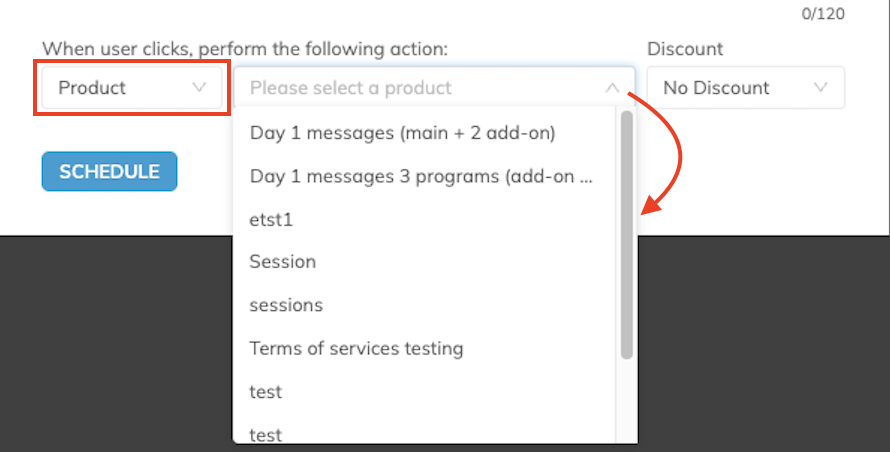890x452 pixels.
Task: Select "Terms of services testing" from the list
Action: (356, 349)
